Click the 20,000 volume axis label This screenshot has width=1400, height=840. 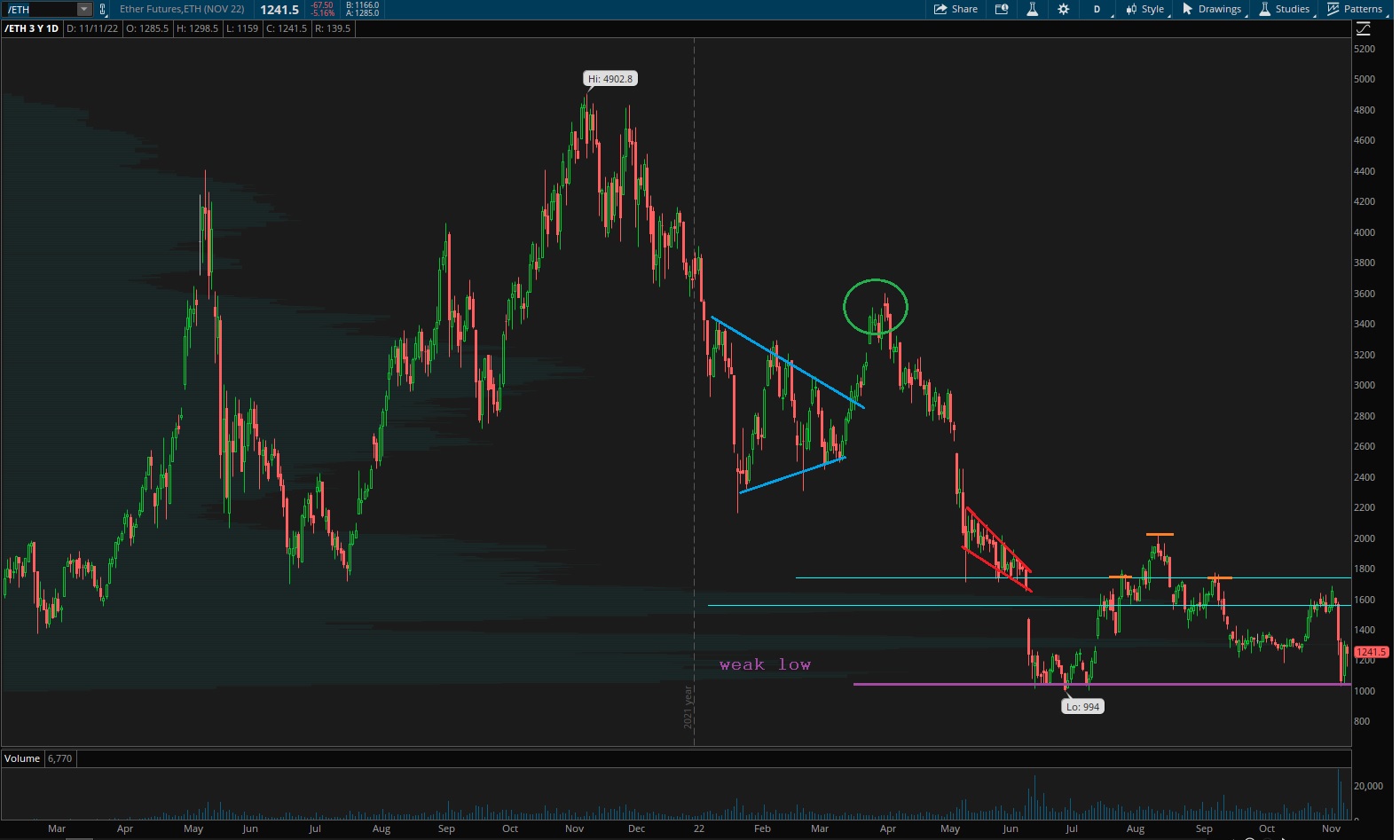click(1368, 786)
